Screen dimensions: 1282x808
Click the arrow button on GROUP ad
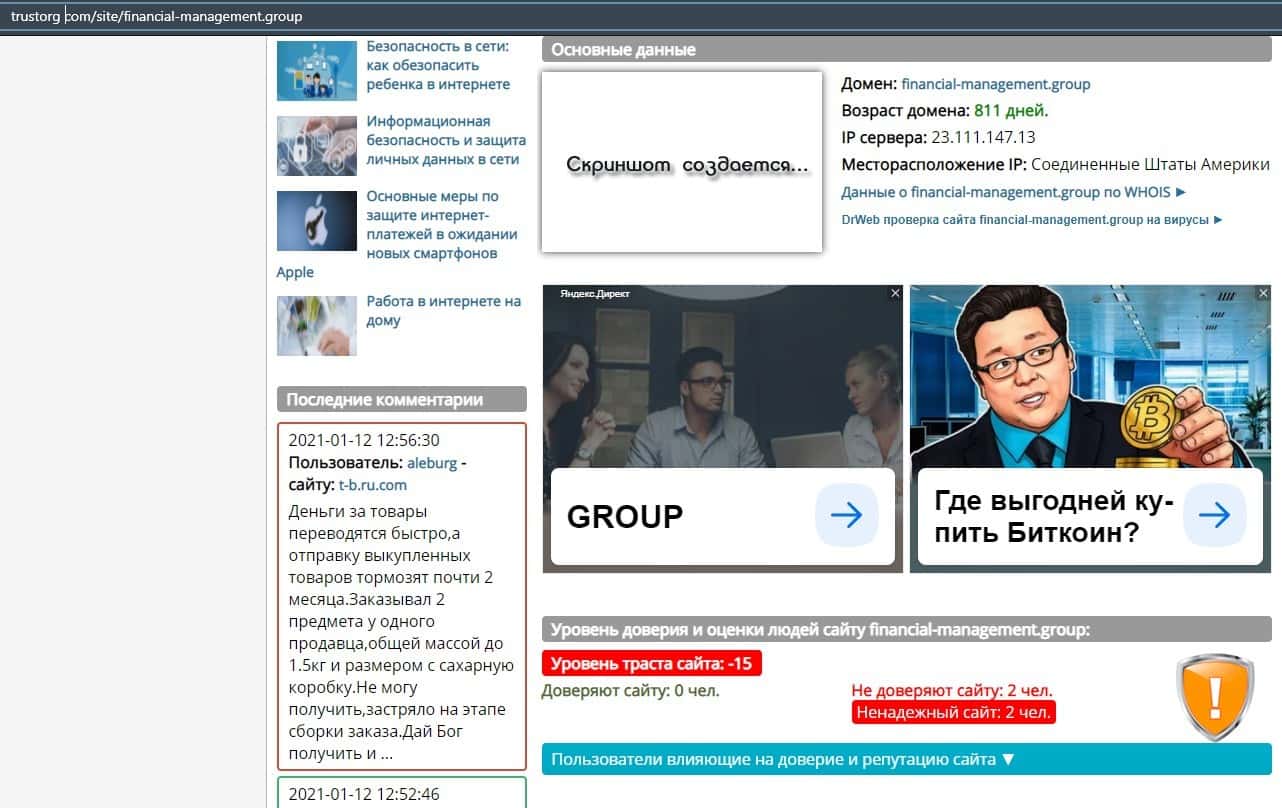pyautogui.click(x=847, y=515)
